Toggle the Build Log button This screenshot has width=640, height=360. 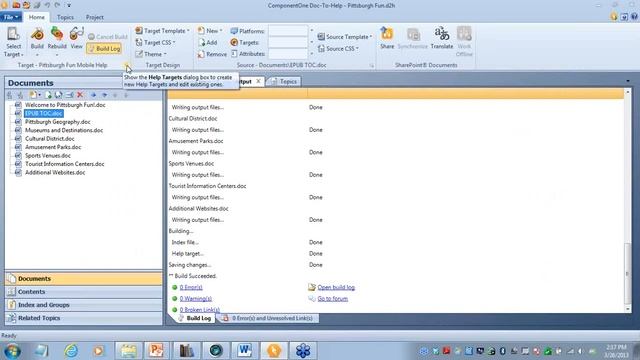pos(104,49)
